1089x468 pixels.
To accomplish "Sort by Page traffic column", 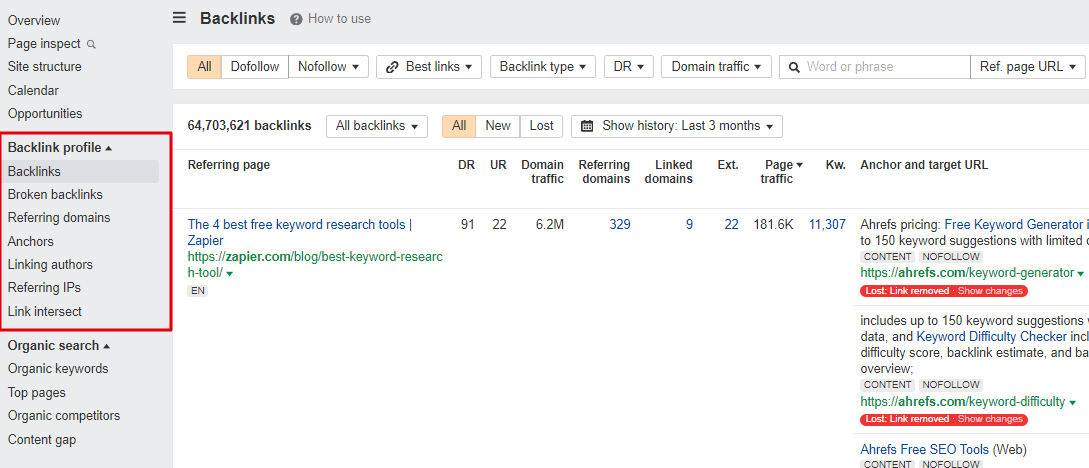I will tap(784, 172).
